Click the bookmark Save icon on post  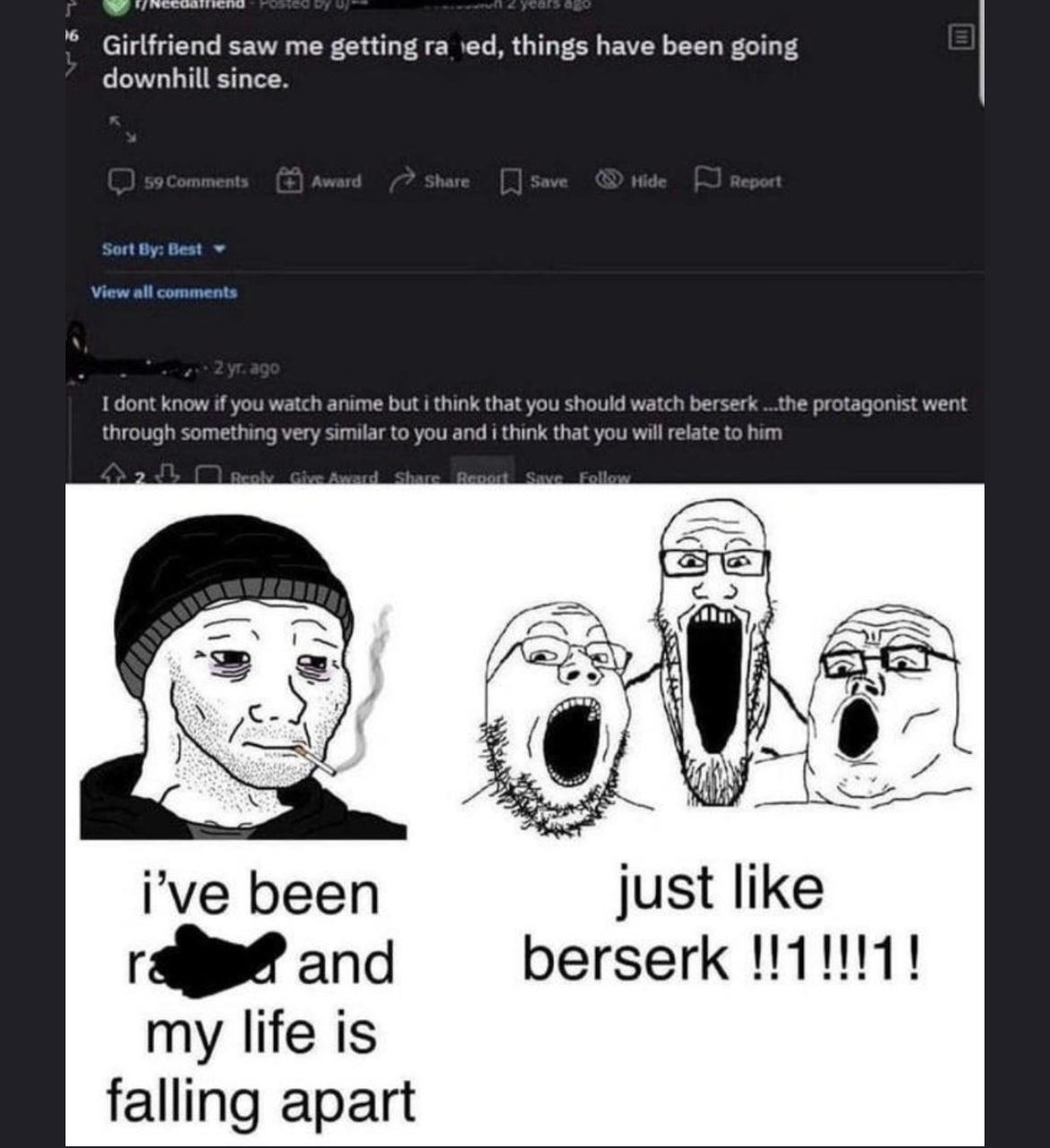[x=511, y=182]
